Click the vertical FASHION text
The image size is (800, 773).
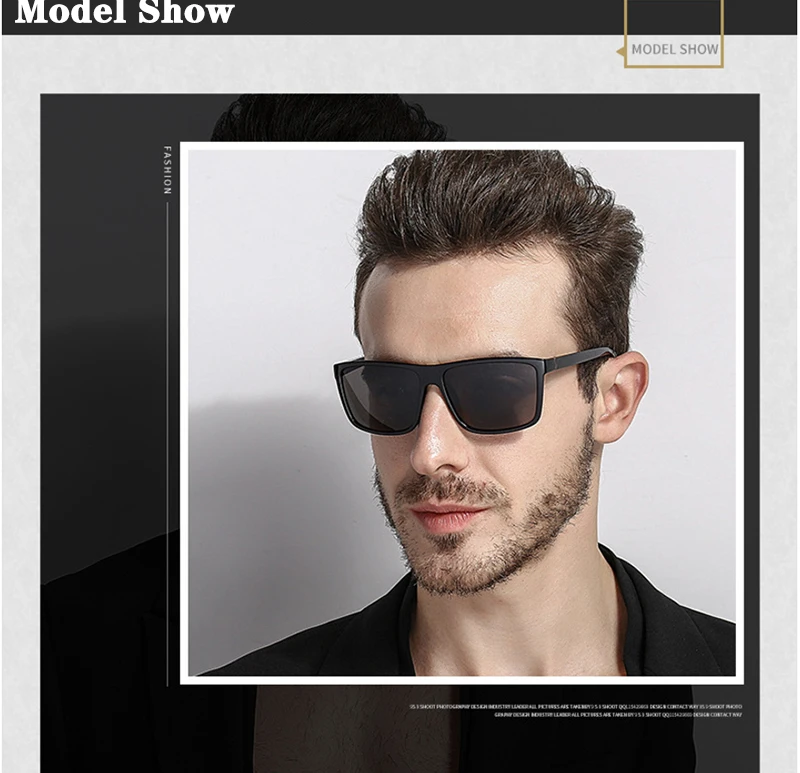tap(167, 170)
